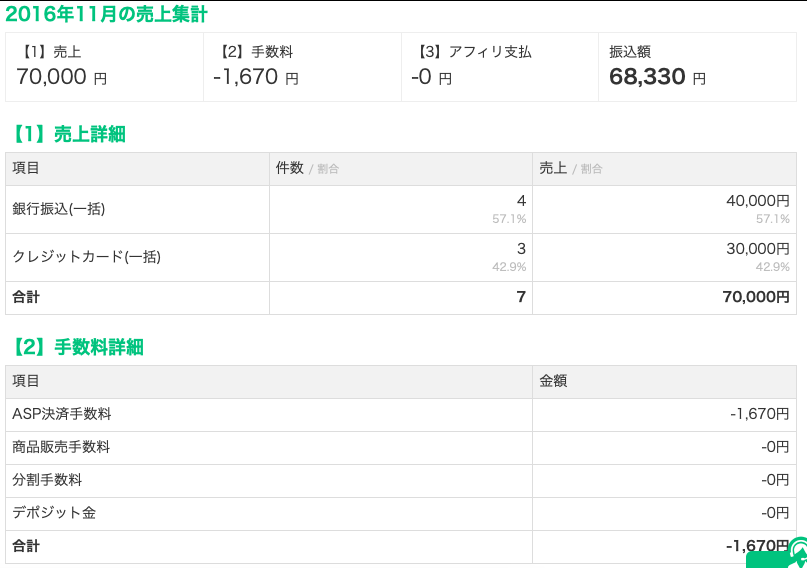The width and height of the screenshot is (807, 568).
Task: Click the 【1】売上詳細 section heading
Action: pyautogui.click(x=68, y=134)
